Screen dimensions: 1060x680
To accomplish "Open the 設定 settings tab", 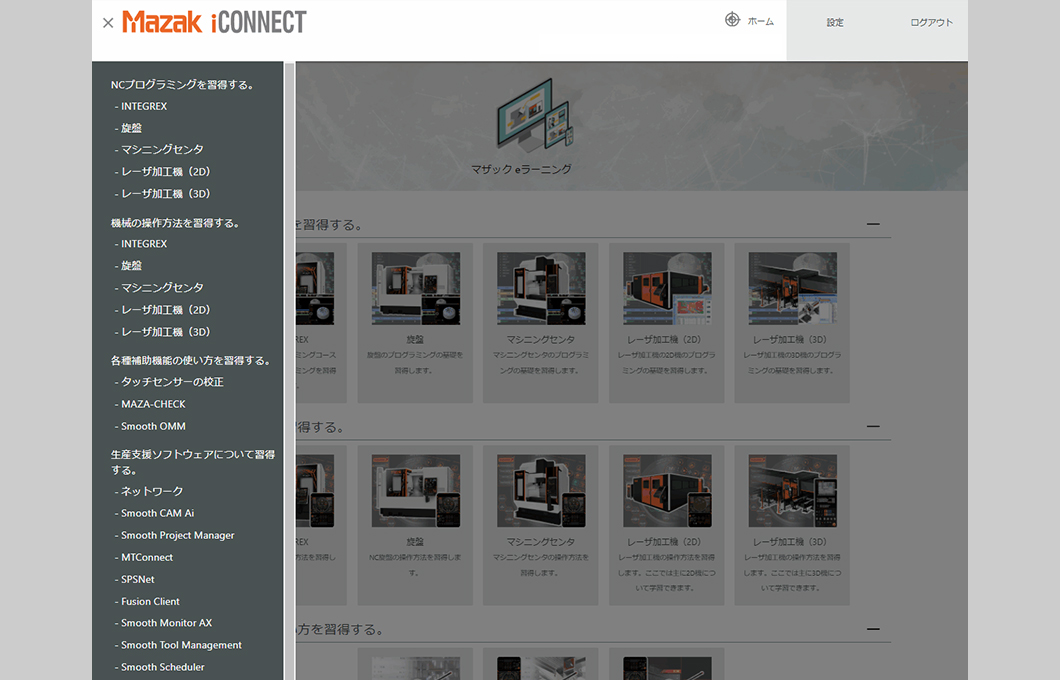I will coord(835,23).
